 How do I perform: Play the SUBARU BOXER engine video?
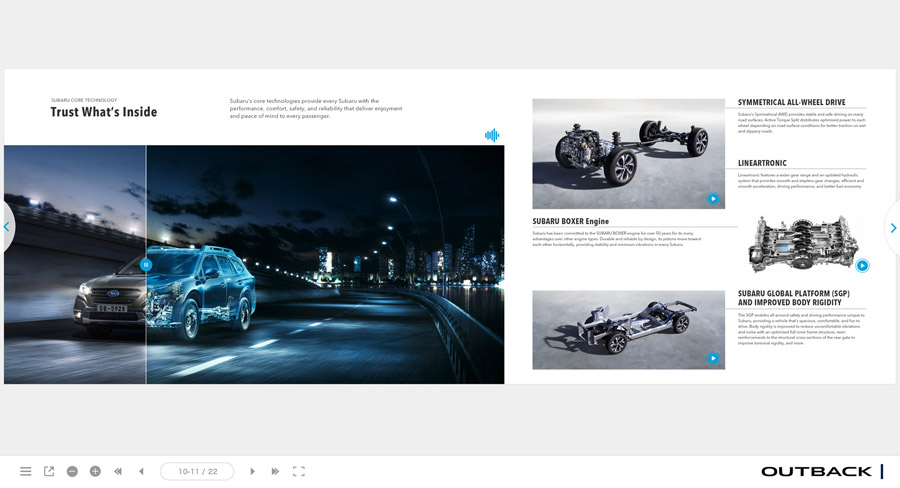[862, 266]
